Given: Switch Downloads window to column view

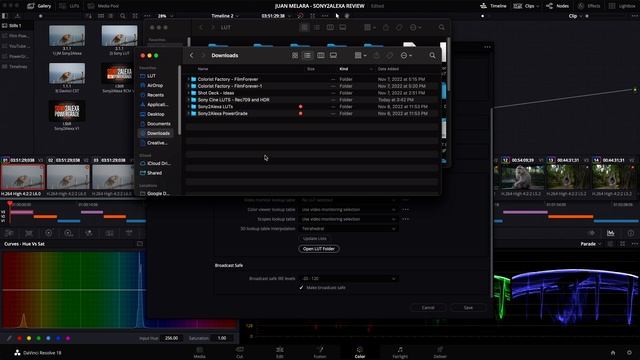Looking at the screenshot, I should tap(321, 56).
